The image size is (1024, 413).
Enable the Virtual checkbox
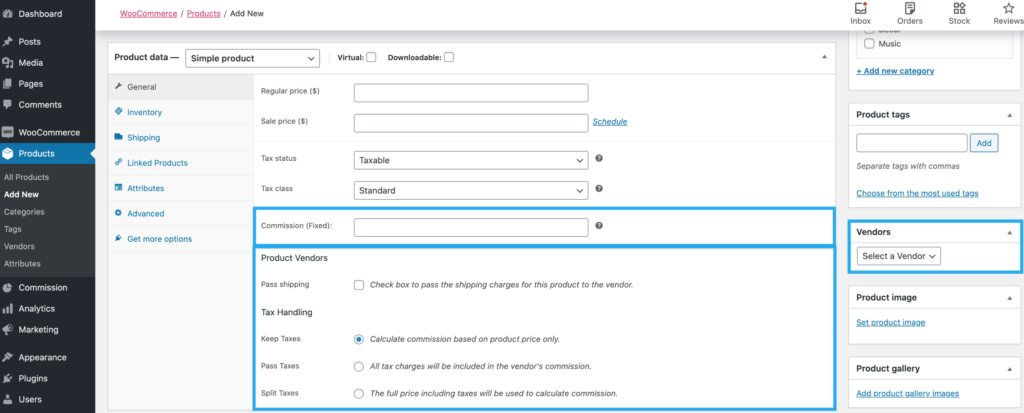tap(371, 58)
